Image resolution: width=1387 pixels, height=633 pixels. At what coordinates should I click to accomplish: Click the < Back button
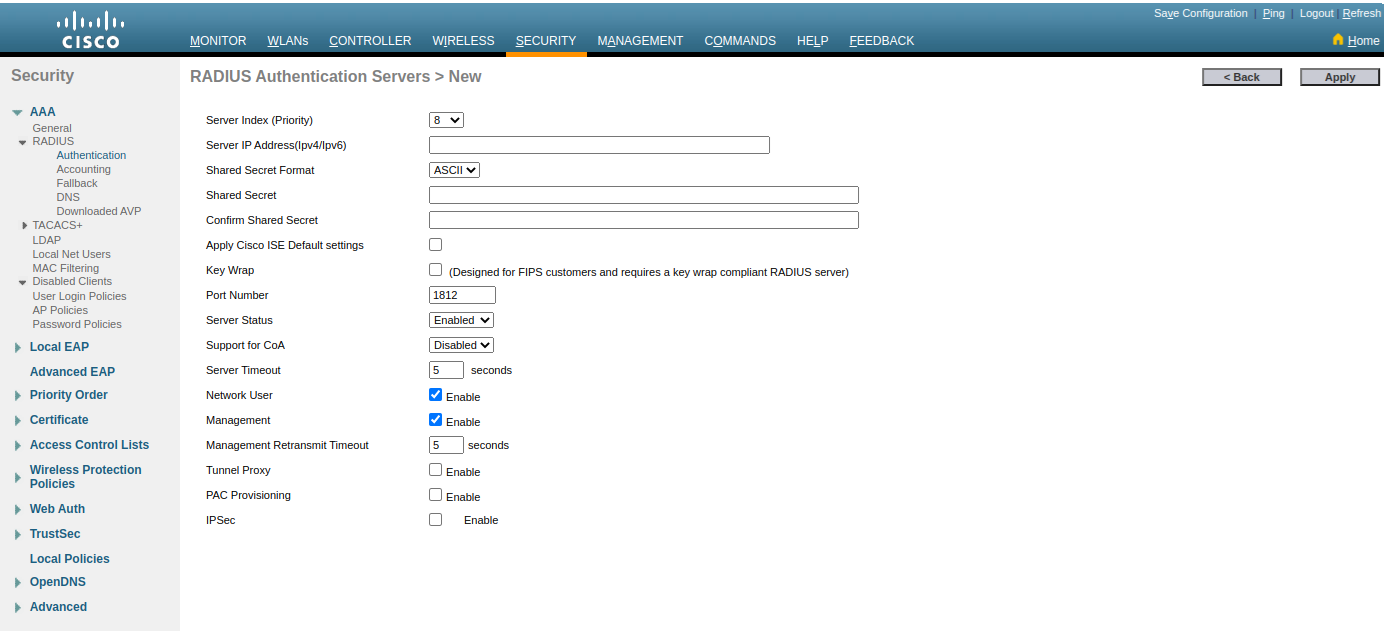1242,77
